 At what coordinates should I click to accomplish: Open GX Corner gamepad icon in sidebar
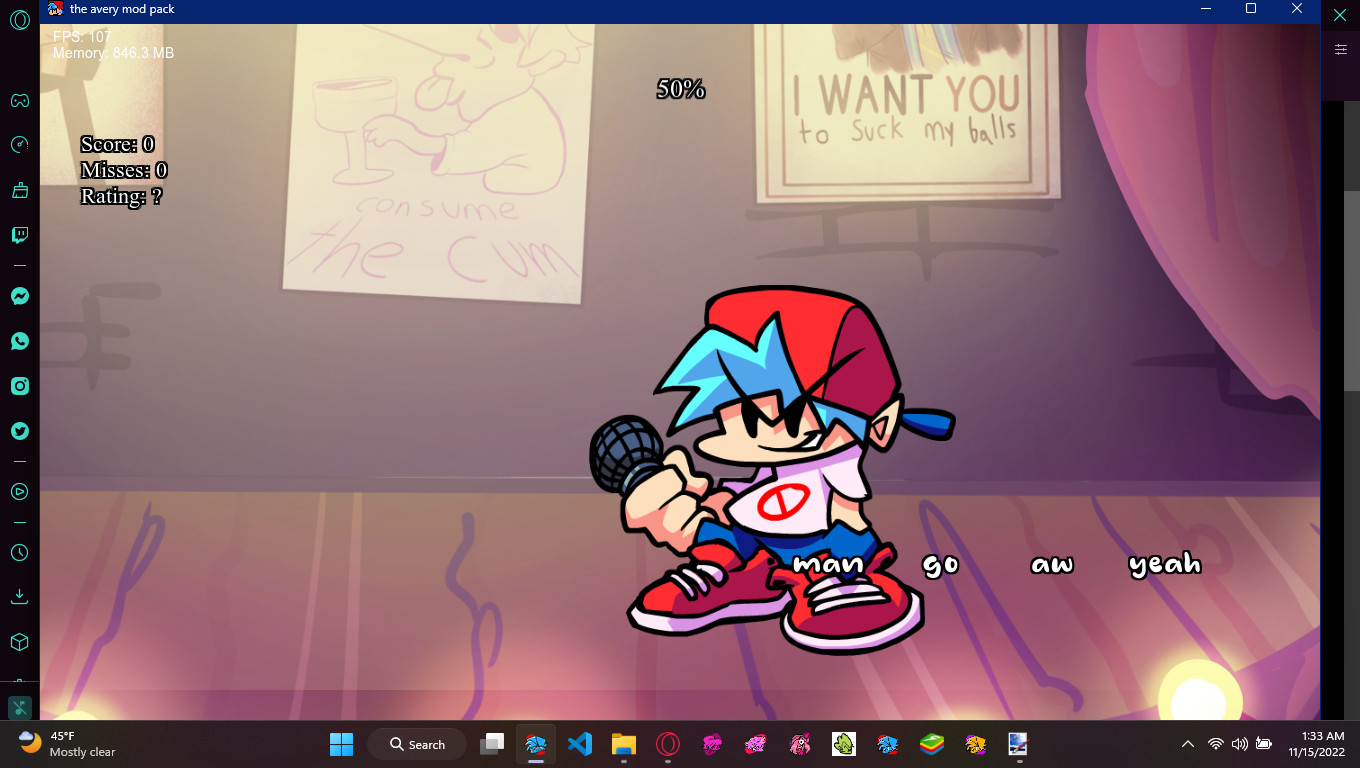(x=19, y=100)
